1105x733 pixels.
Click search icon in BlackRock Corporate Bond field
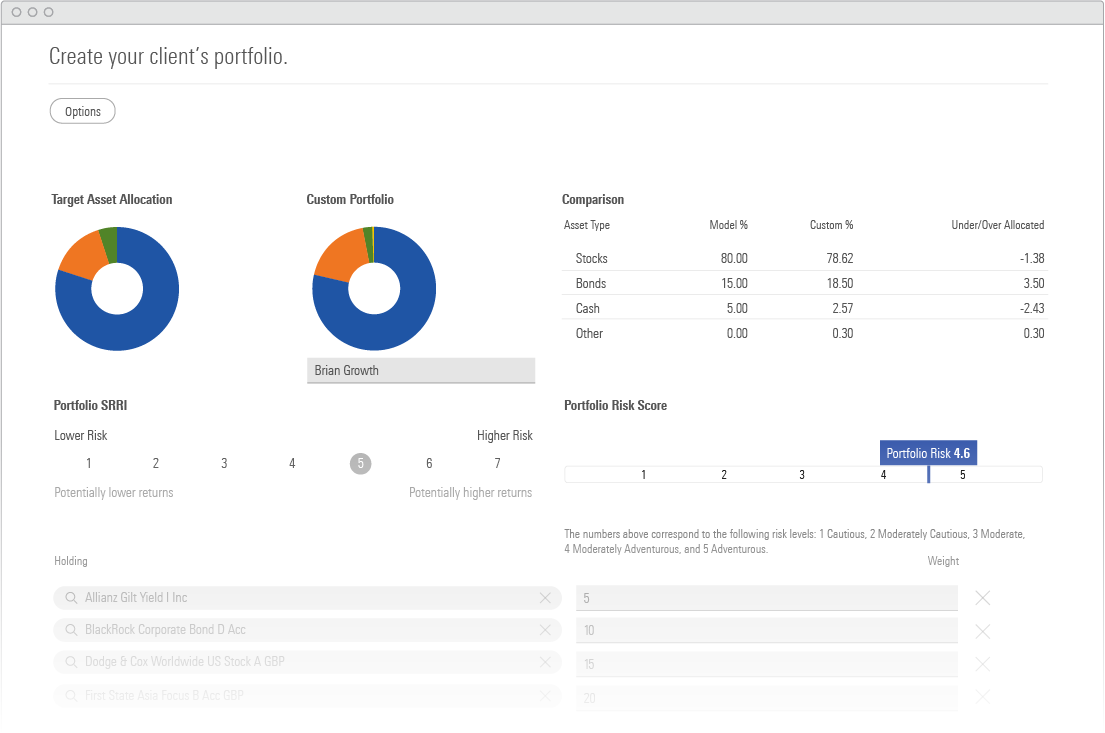pyautogui.click(x=71, y=630)
